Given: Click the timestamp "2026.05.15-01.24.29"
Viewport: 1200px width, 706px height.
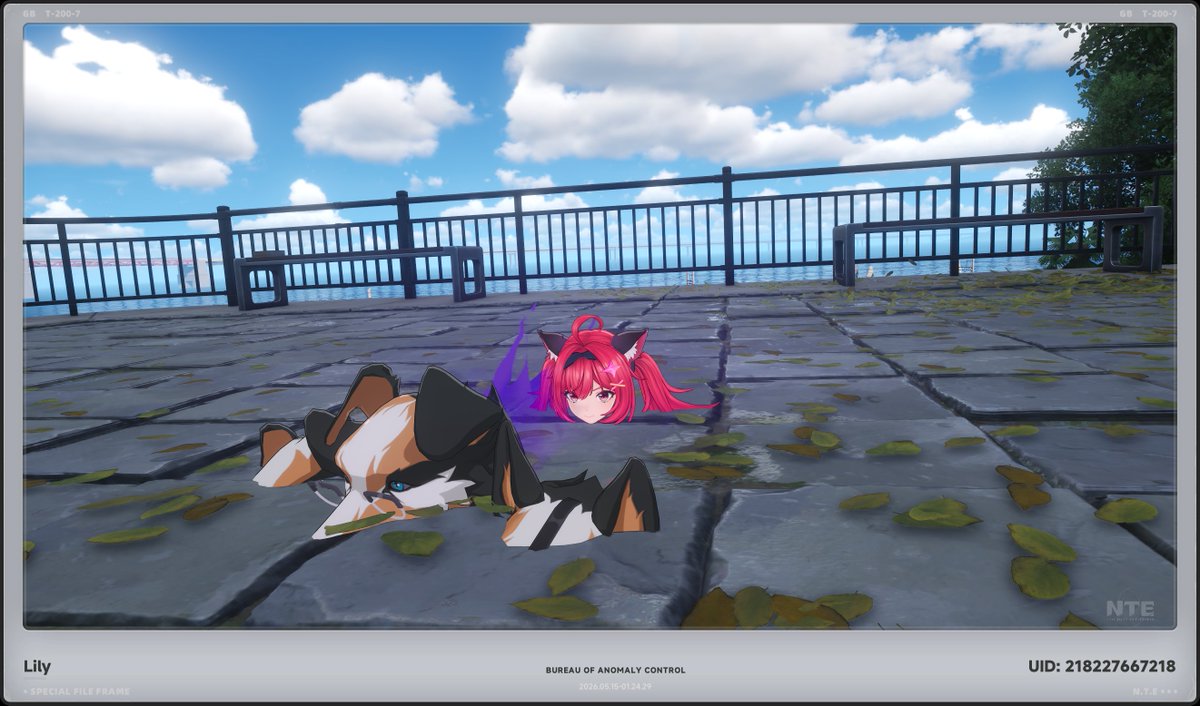Looking at the screenshot, I should point(615,686).
